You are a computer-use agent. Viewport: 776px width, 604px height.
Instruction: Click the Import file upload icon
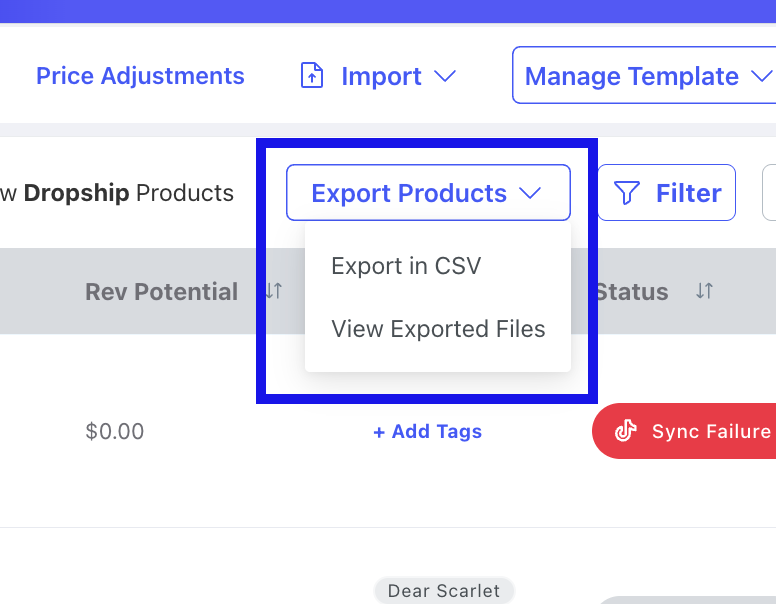coord(312,76)
